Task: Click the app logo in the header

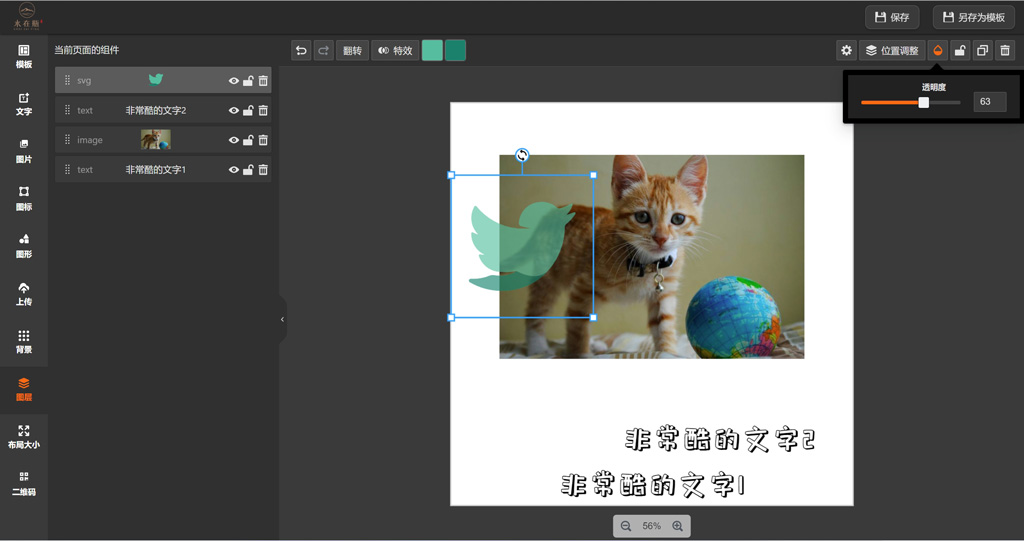Action: 27,16
